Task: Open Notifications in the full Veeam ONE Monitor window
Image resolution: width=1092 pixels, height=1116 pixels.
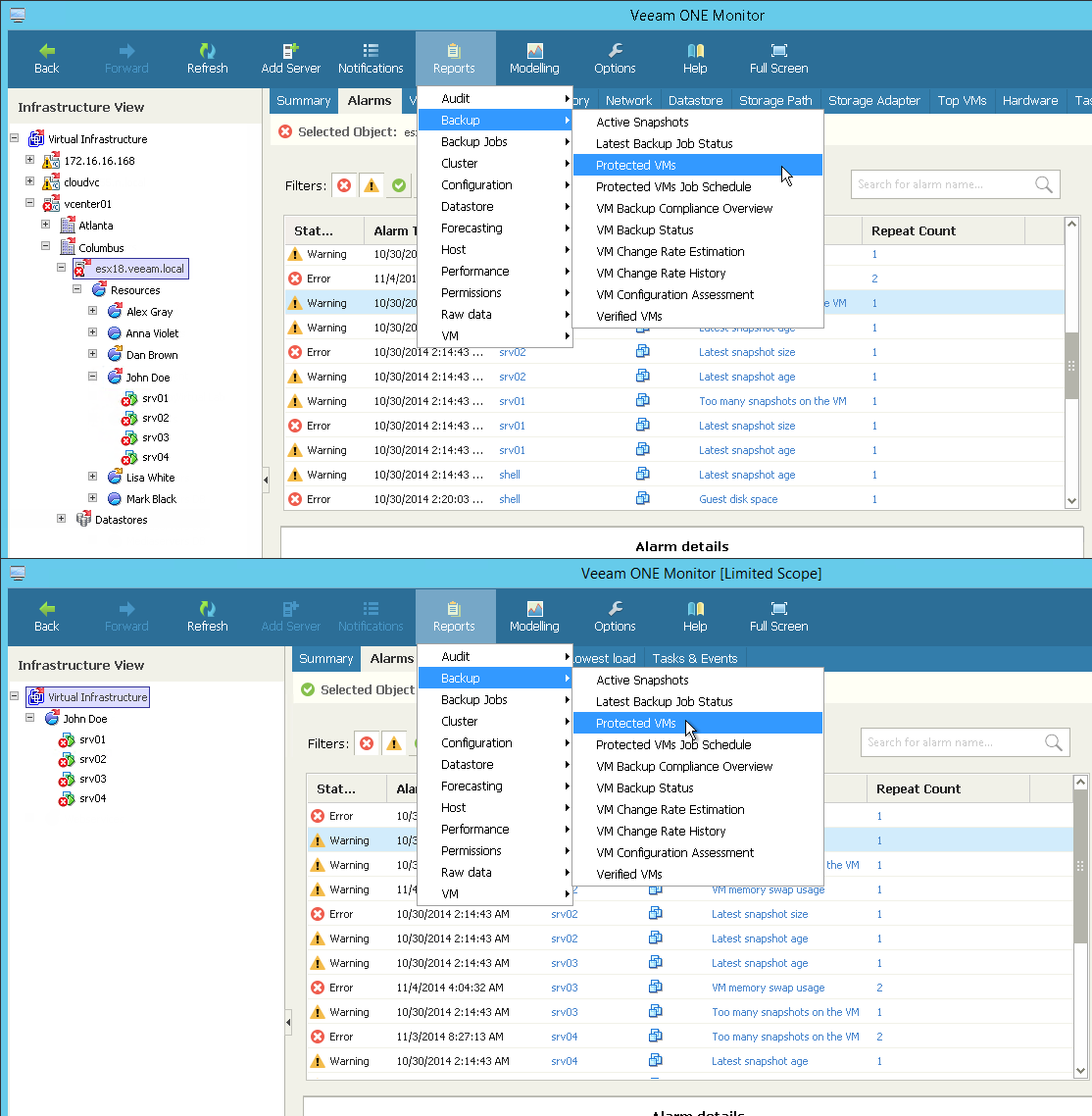Action: coord(370,59)
